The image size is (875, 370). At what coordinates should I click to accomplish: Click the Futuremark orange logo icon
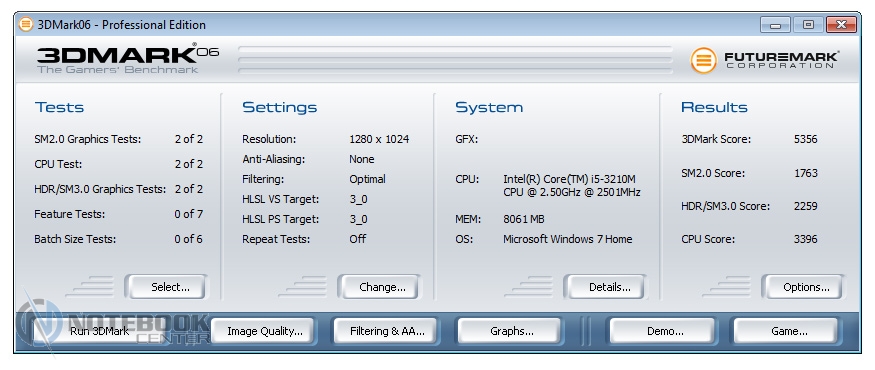point(703,60)
